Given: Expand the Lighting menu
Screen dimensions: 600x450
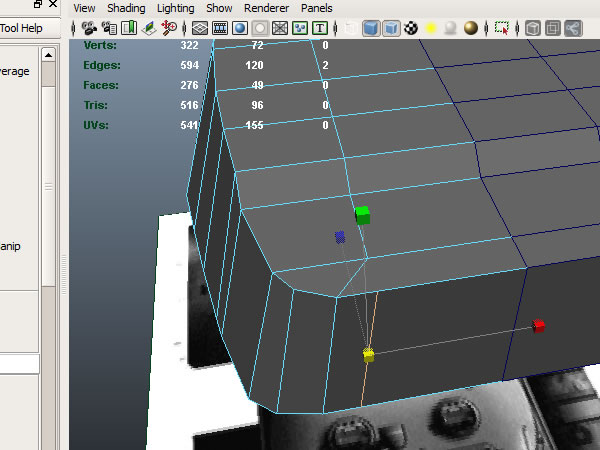Looking at the screenshot, I should (x=175, y=8).
